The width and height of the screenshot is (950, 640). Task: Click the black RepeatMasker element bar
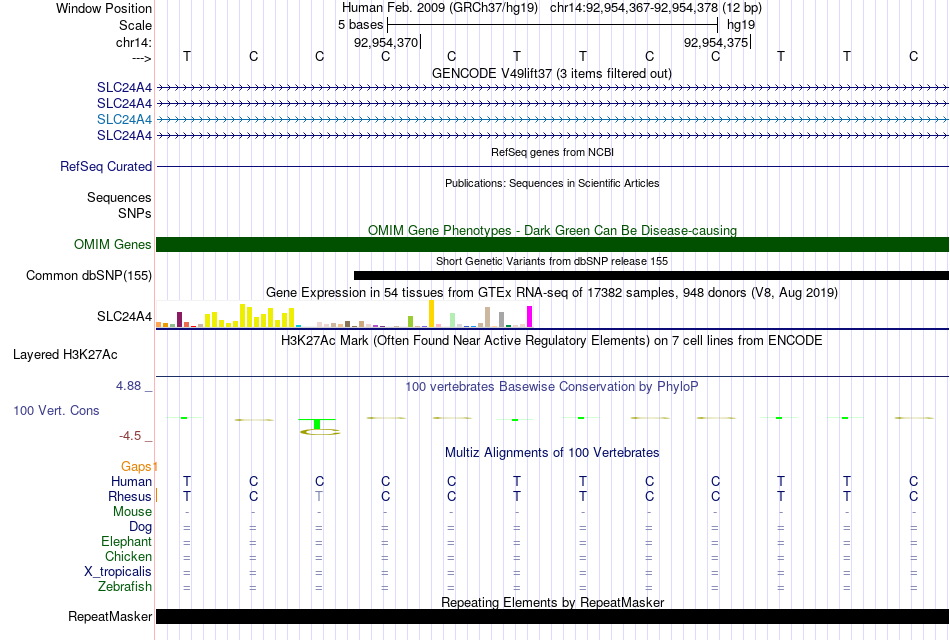[552, 616]
